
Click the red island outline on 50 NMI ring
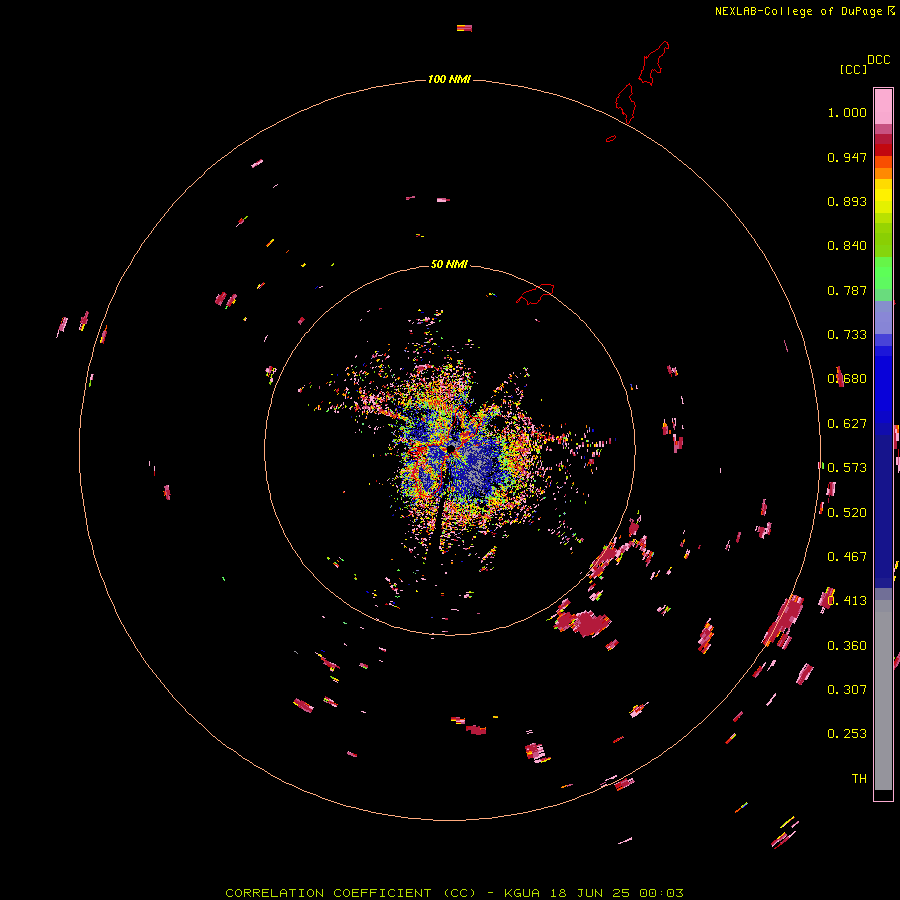pyautogui.click(x=535, y=294)
